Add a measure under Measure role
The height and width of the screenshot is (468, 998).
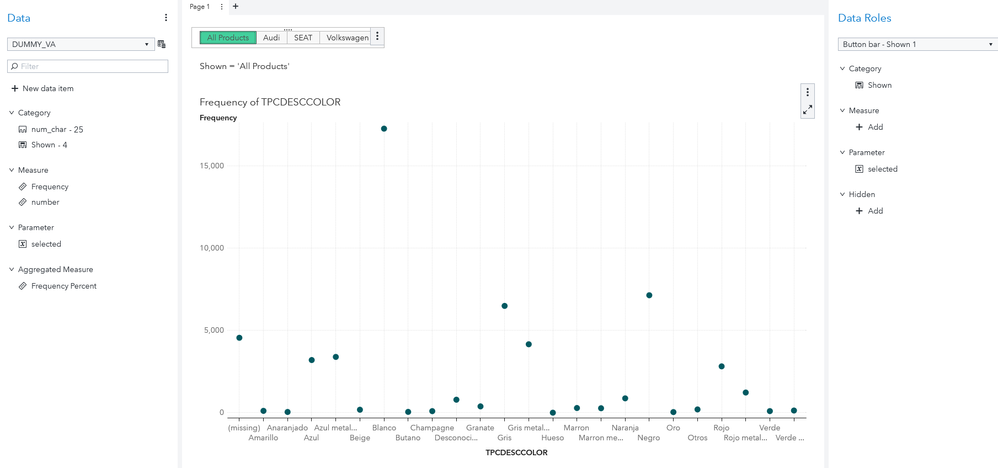[x=869, y=127]
